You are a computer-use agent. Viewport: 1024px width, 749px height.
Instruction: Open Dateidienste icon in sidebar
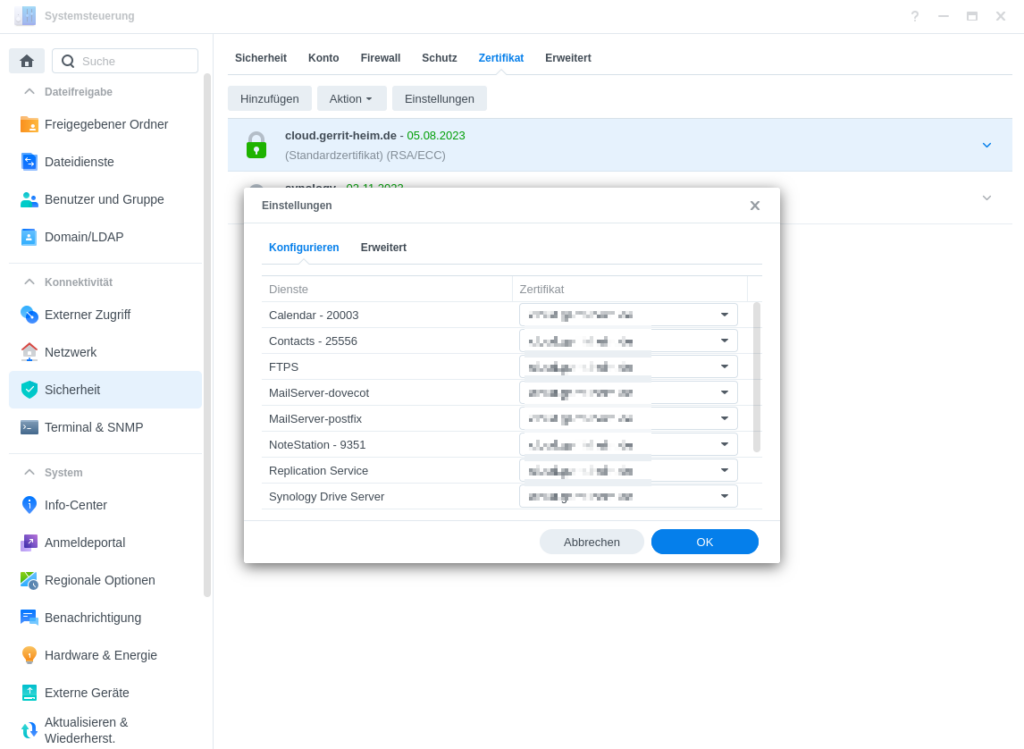tap(29, 161)
